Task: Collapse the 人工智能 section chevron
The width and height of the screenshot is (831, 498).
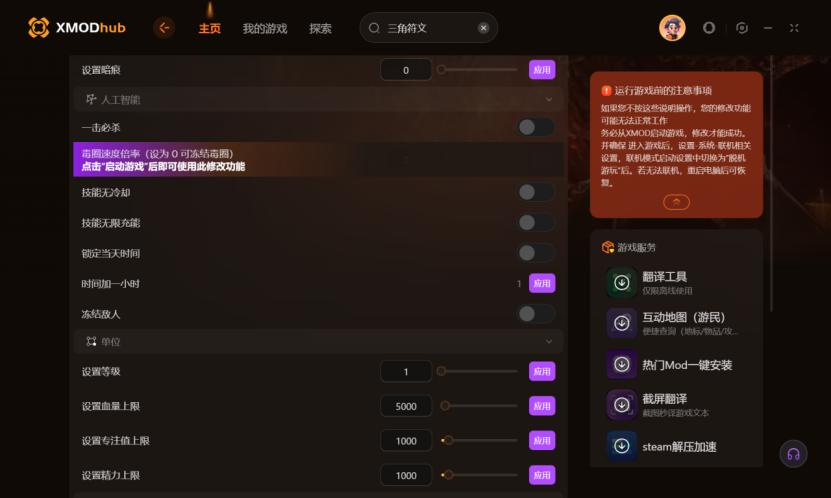Action: [x=549, y=100]
